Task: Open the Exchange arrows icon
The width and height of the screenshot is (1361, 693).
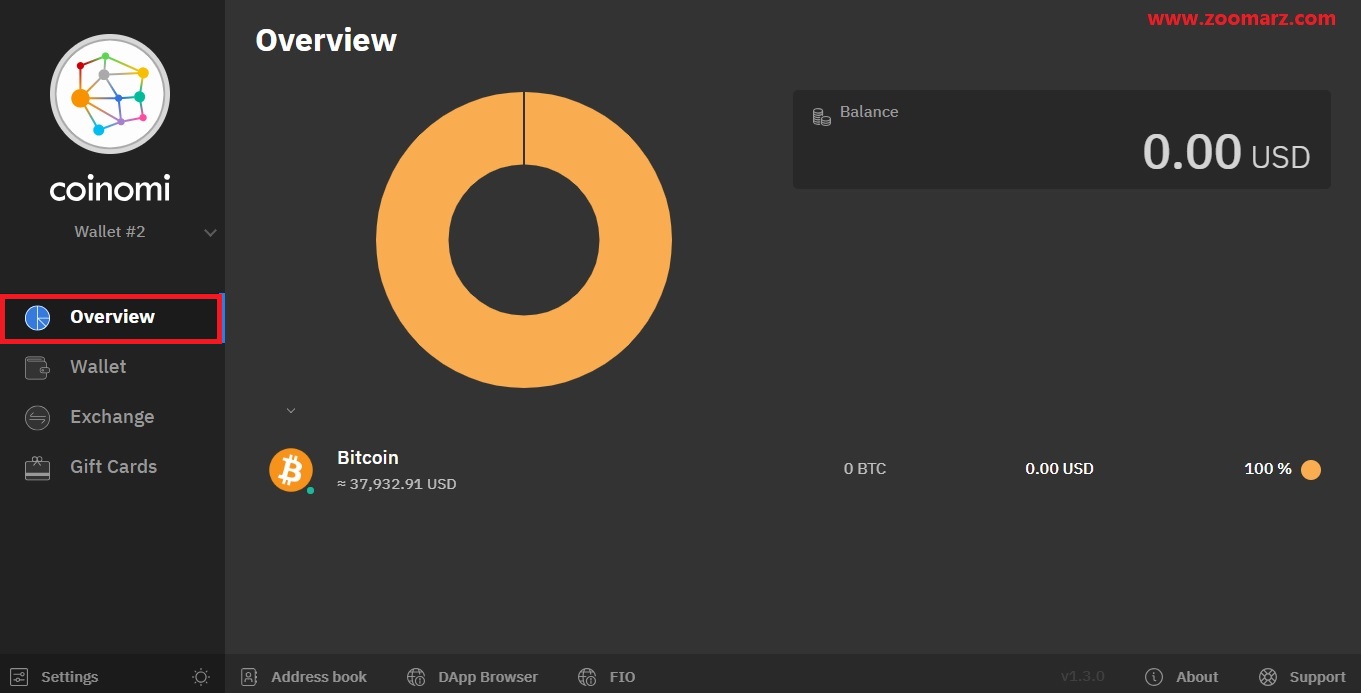Action: pyautogui.click(x=37, y=417)
